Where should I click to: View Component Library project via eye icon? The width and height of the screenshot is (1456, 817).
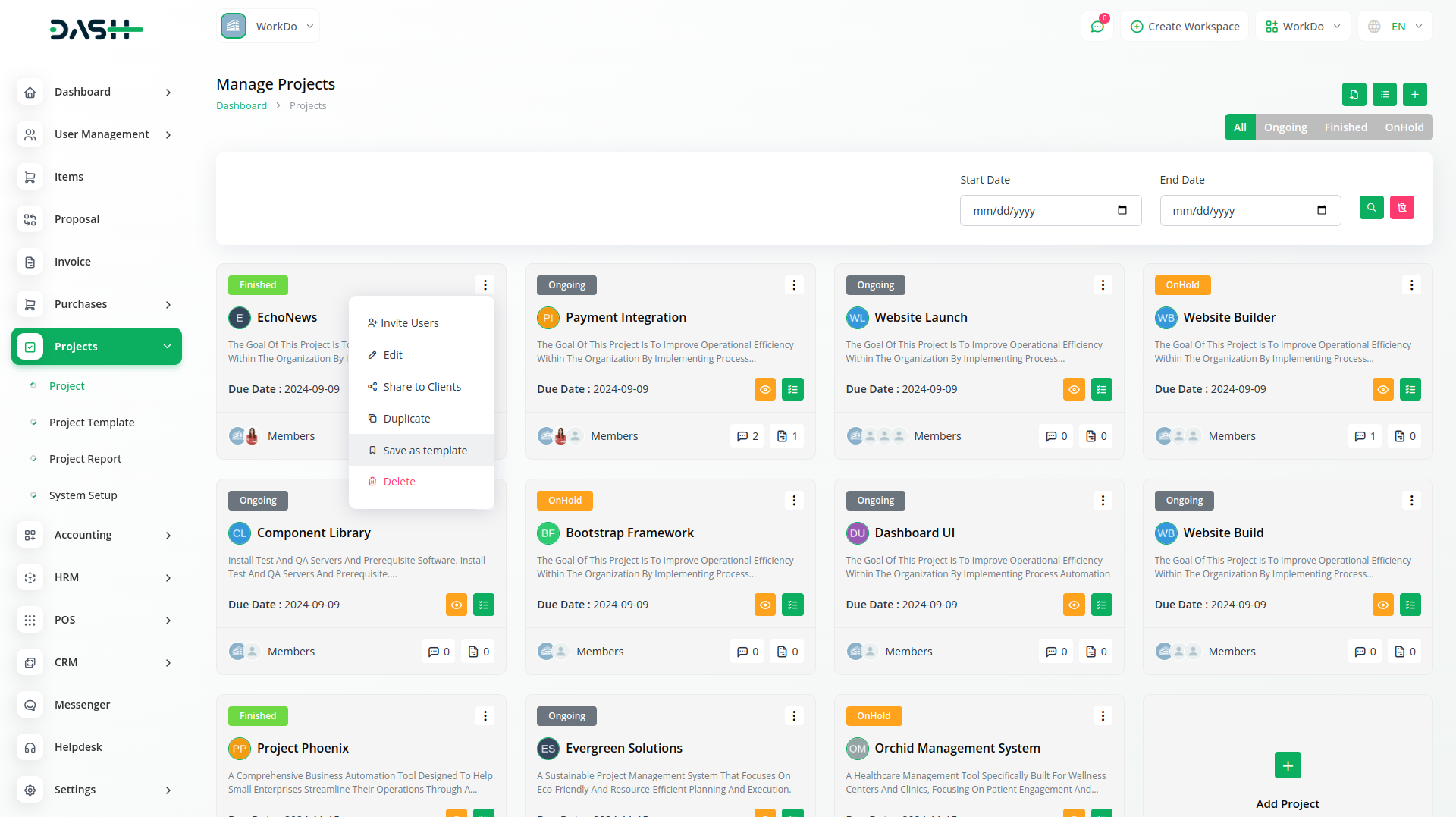[x=457, y=605]
